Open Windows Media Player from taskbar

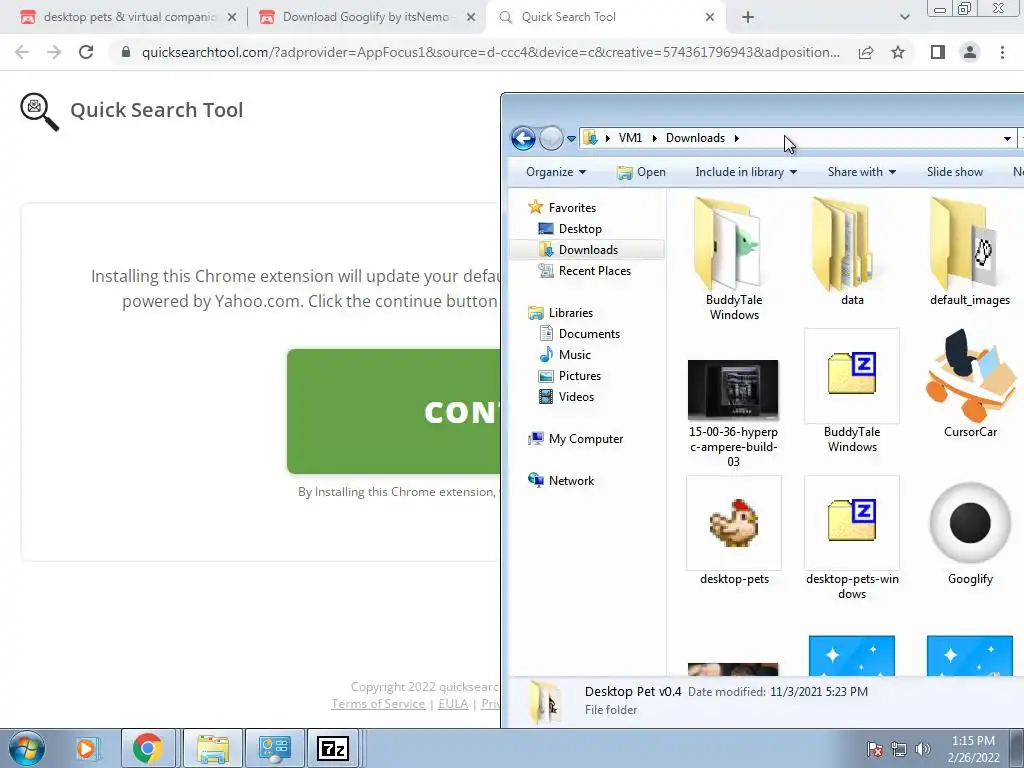tap(86, 748)
